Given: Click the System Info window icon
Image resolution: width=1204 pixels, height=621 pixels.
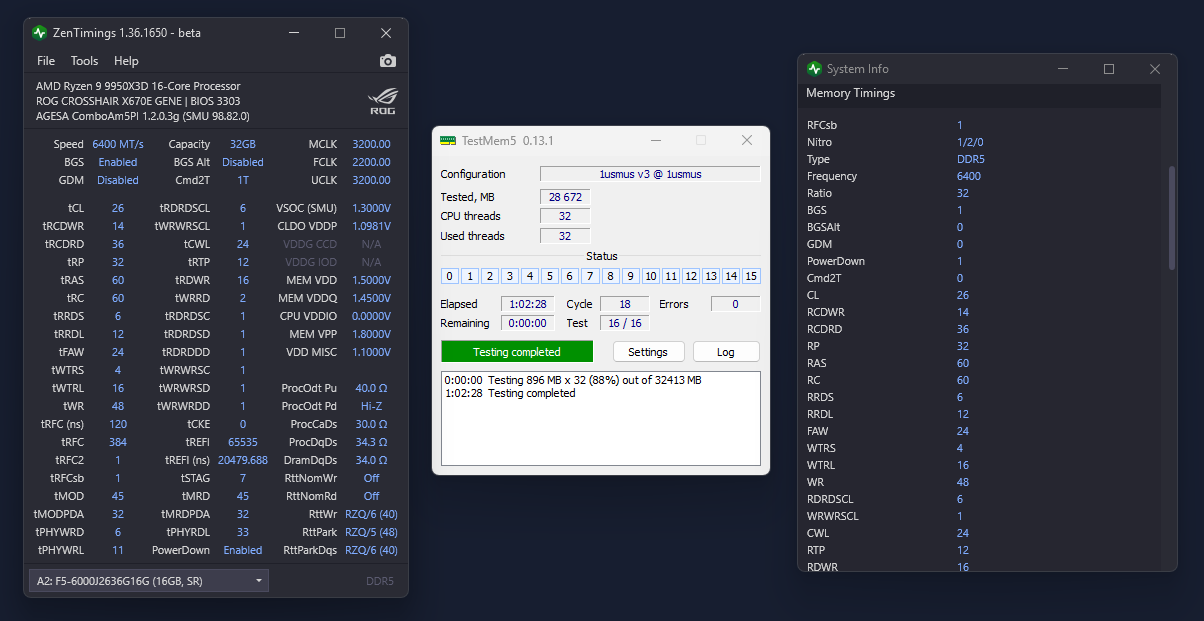Looking at the screenshot, I should [x=814, y=69].
